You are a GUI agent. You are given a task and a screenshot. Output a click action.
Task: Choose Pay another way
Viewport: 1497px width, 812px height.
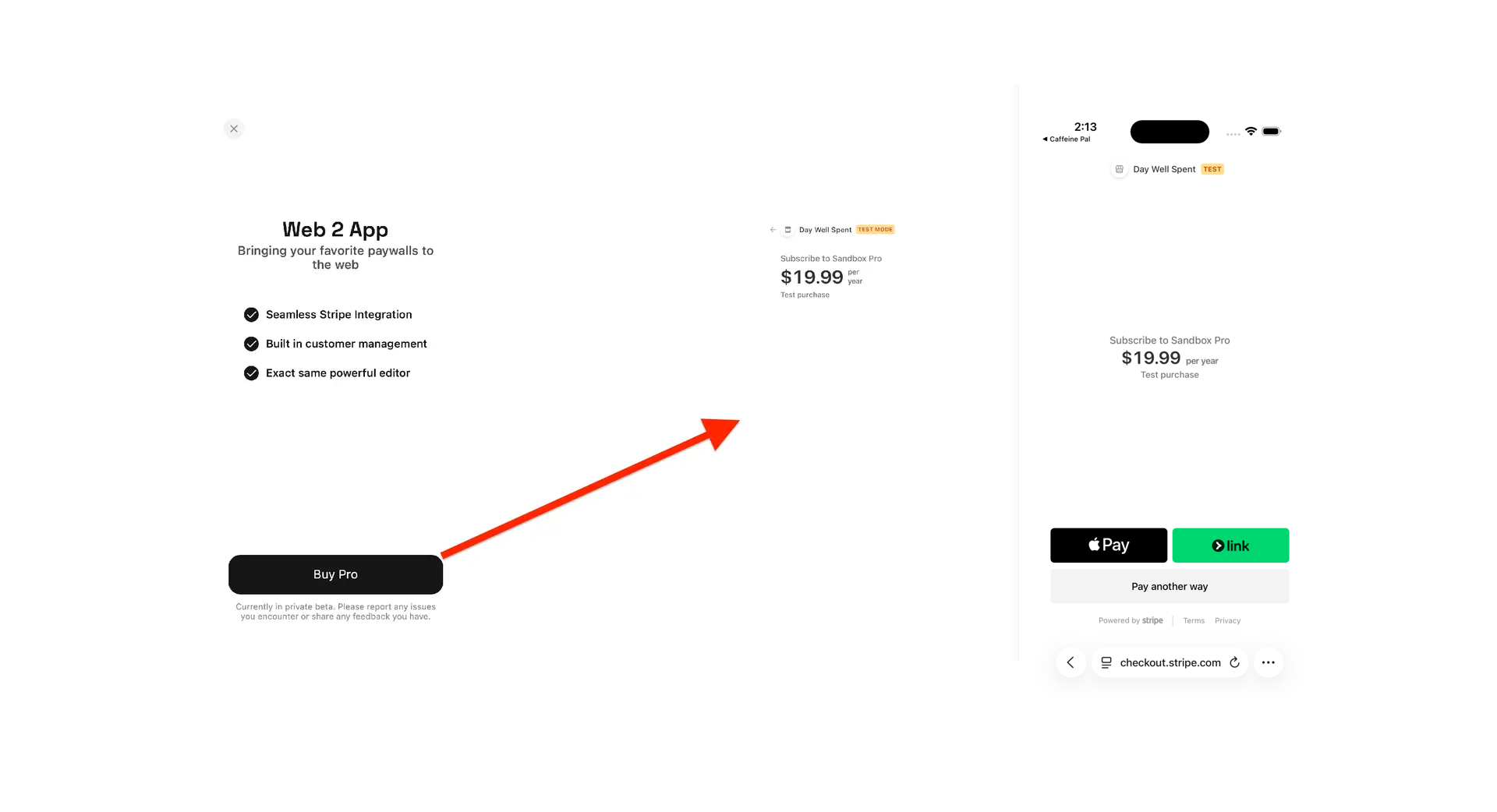(1169, 587)
